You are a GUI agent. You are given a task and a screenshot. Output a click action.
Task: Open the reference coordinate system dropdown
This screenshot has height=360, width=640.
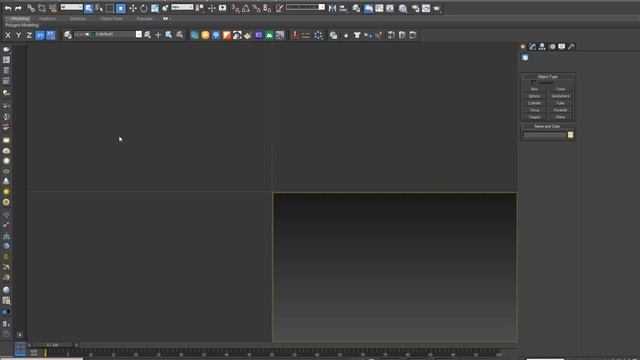(182, 7)
